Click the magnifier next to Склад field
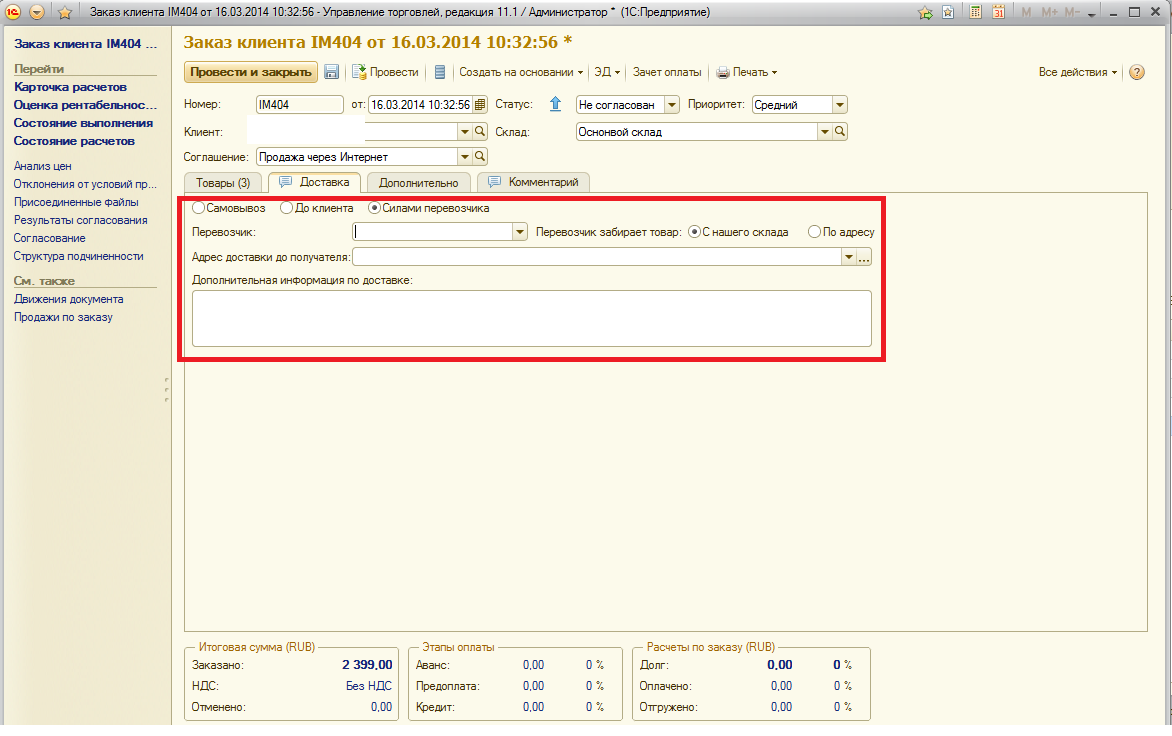 click(840, 132)
